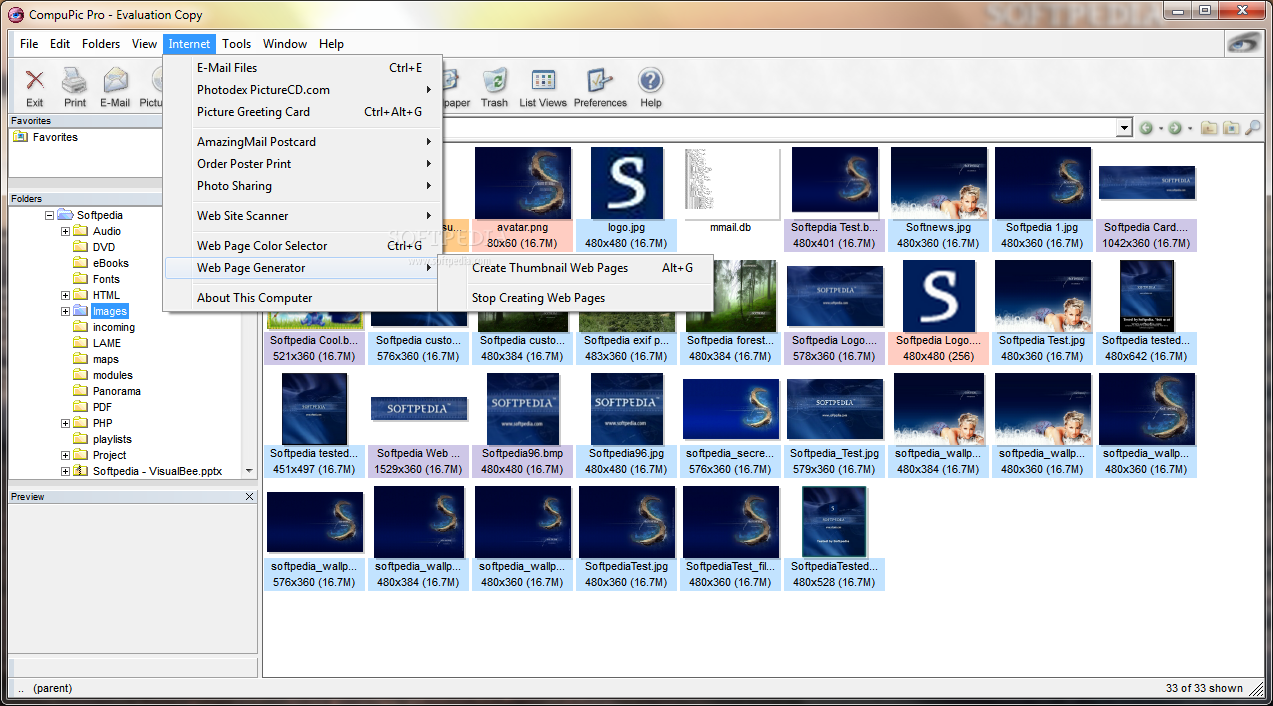1273x706 pixels.
Task: Select the avatar.png thumbnail
Action: pyautogui.click(x=523, y=184)
